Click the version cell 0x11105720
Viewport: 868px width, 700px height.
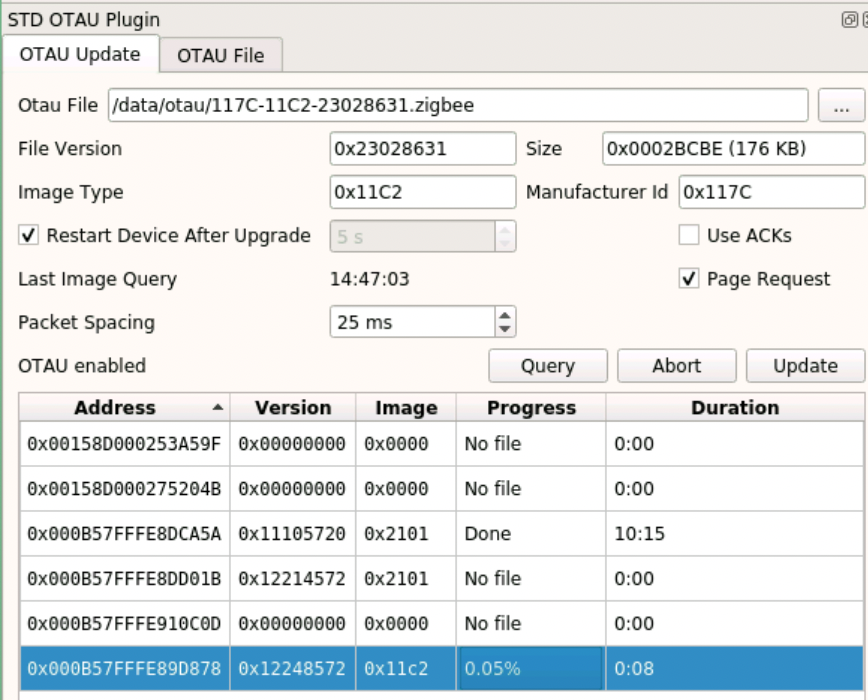pyautogui.click(x=292, y=533)
